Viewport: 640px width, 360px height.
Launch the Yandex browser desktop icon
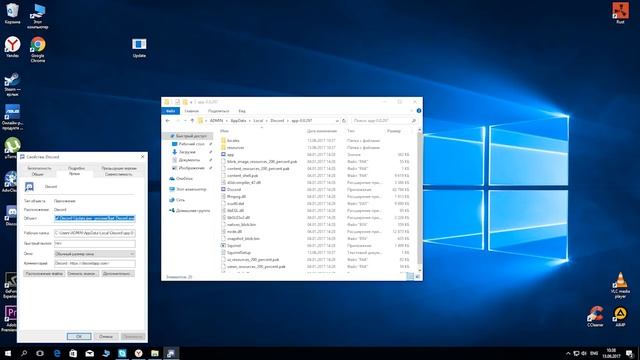click(12, 47)
